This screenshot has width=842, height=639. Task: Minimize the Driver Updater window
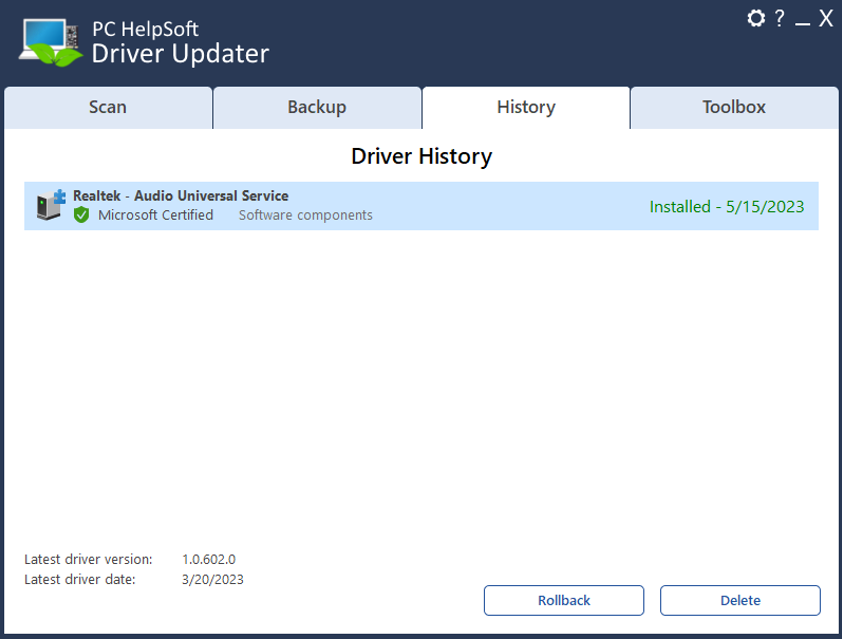click(x=802, y=23)
